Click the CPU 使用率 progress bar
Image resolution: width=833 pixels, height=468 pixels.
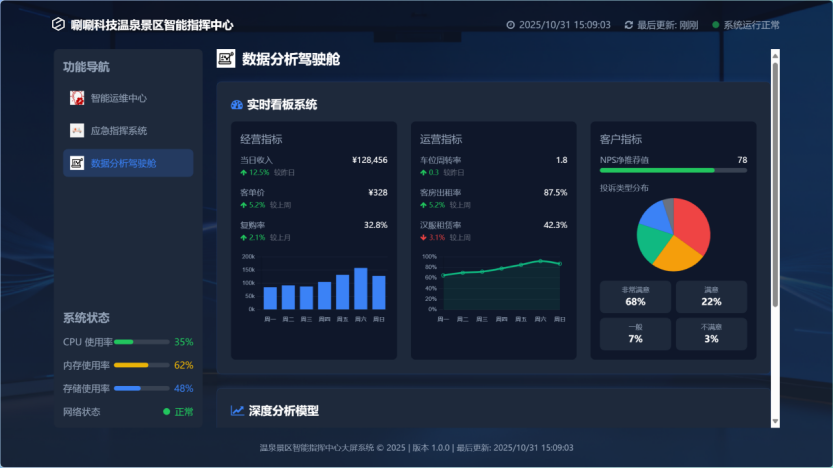(x=139, y=342)
